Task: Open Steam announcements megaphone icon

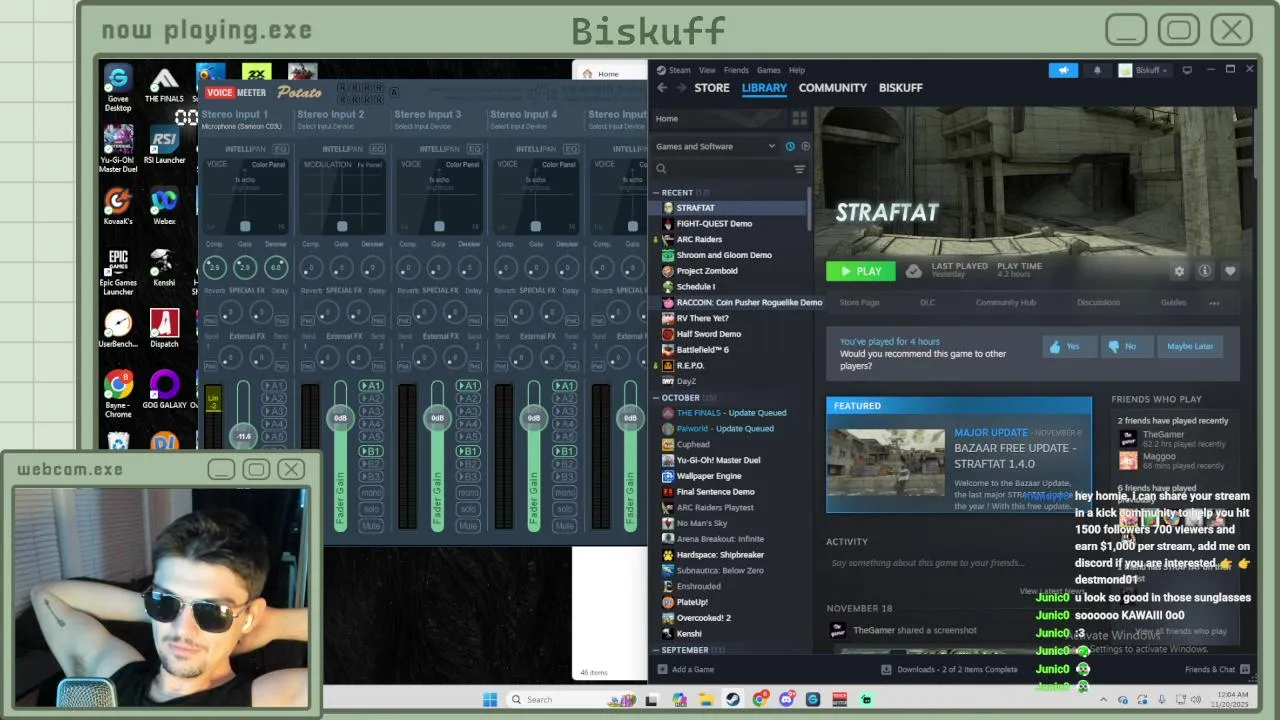Action: tap(1063, 70)
